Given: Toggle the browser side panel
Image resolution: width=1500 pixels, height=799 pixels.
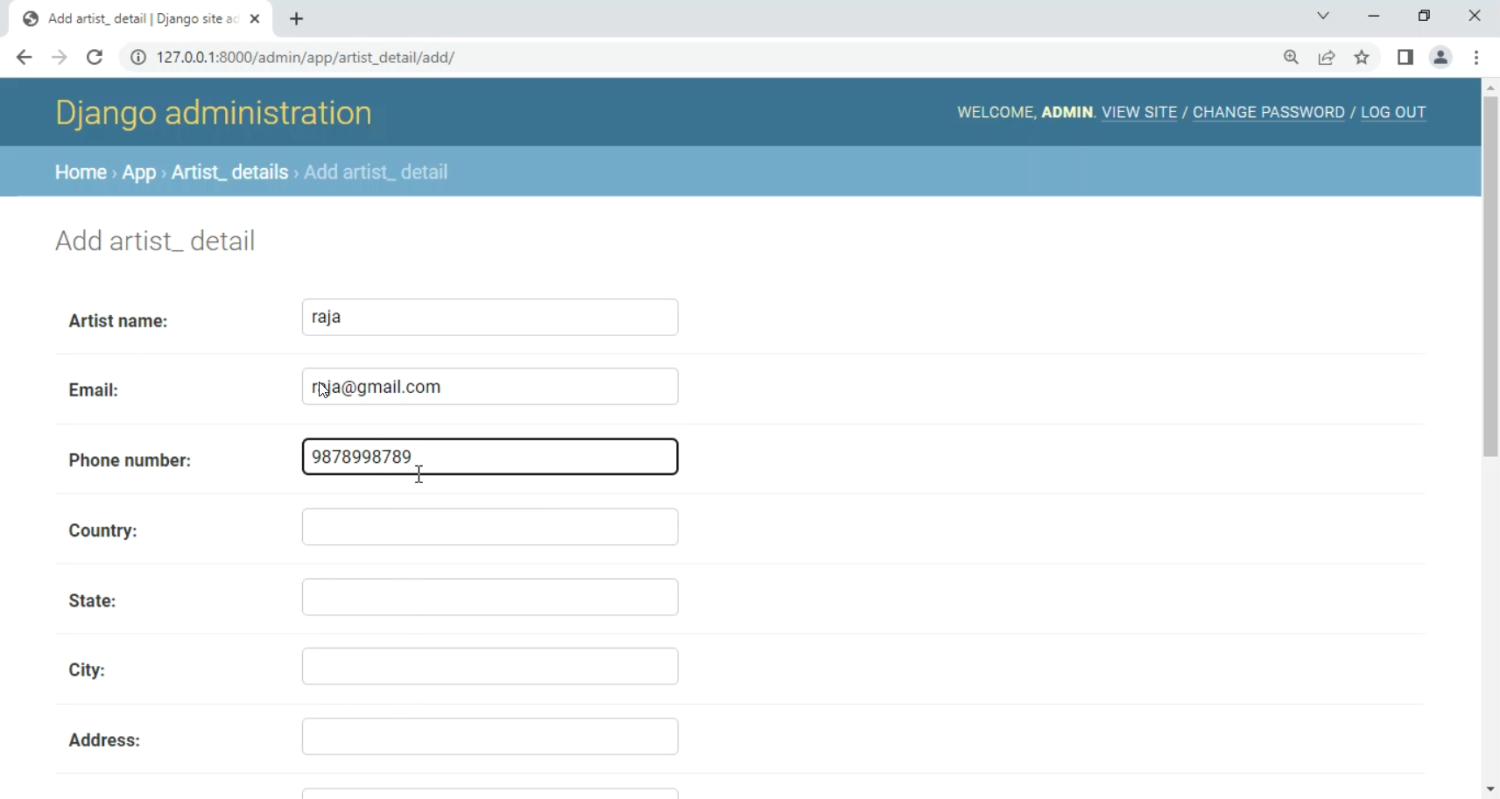Looking at the screenshot, I should [x=1405, y=58].
